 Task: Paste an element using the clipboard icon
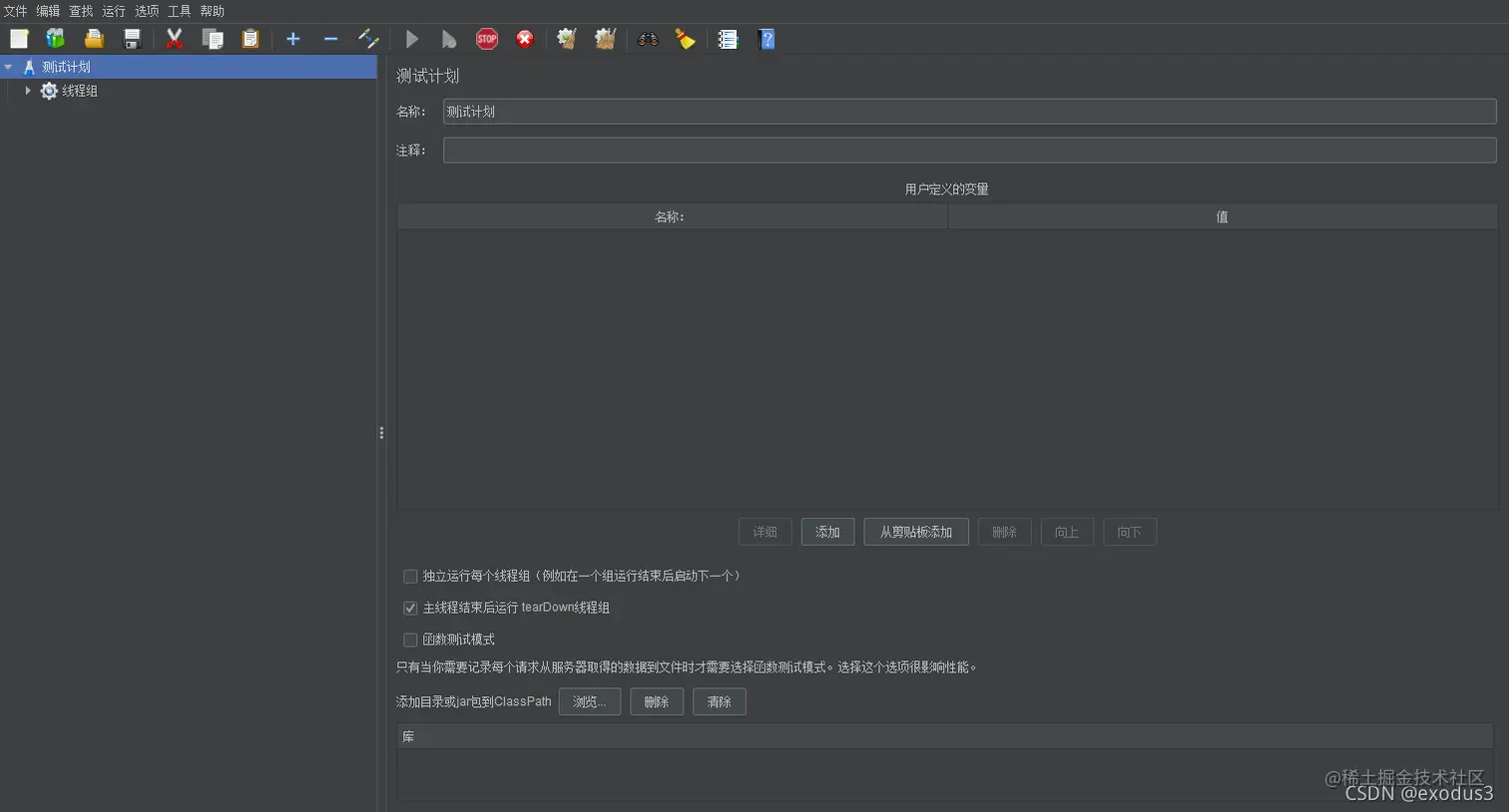(249, 39)
